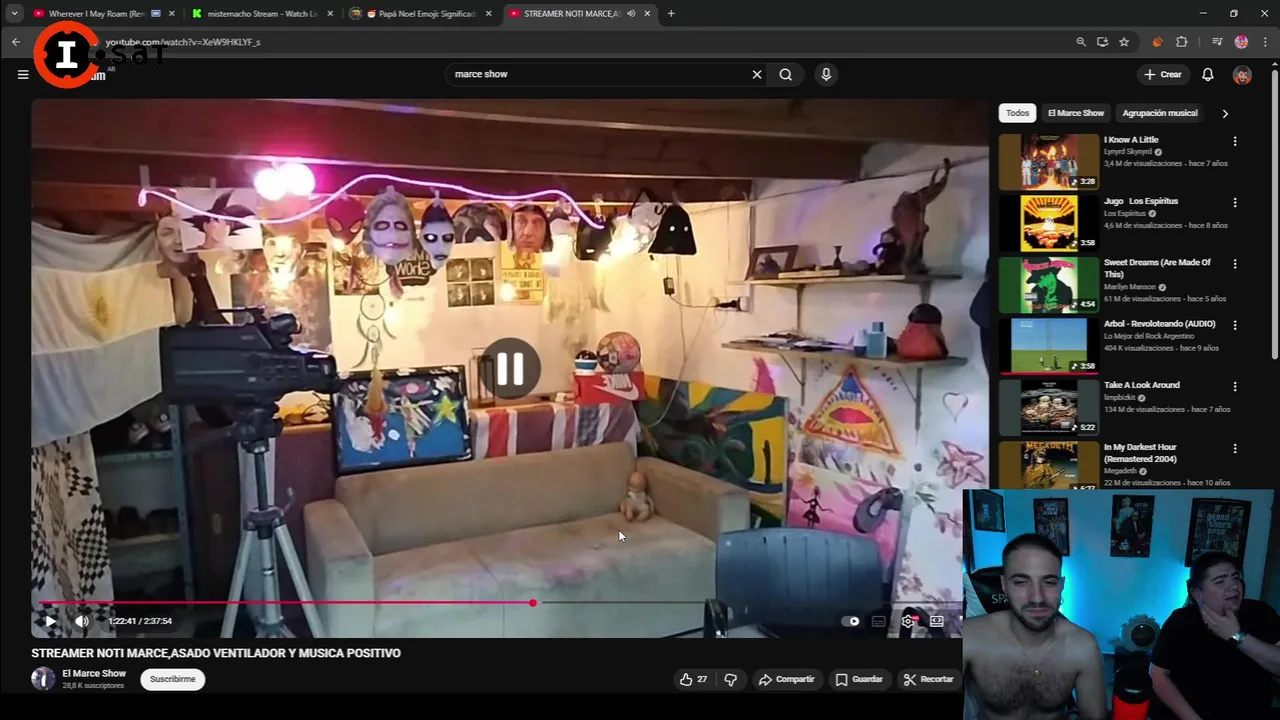Bookmark this page with star icon
The height and width of the screenshot is (720, 1280).
[1124, 42]
